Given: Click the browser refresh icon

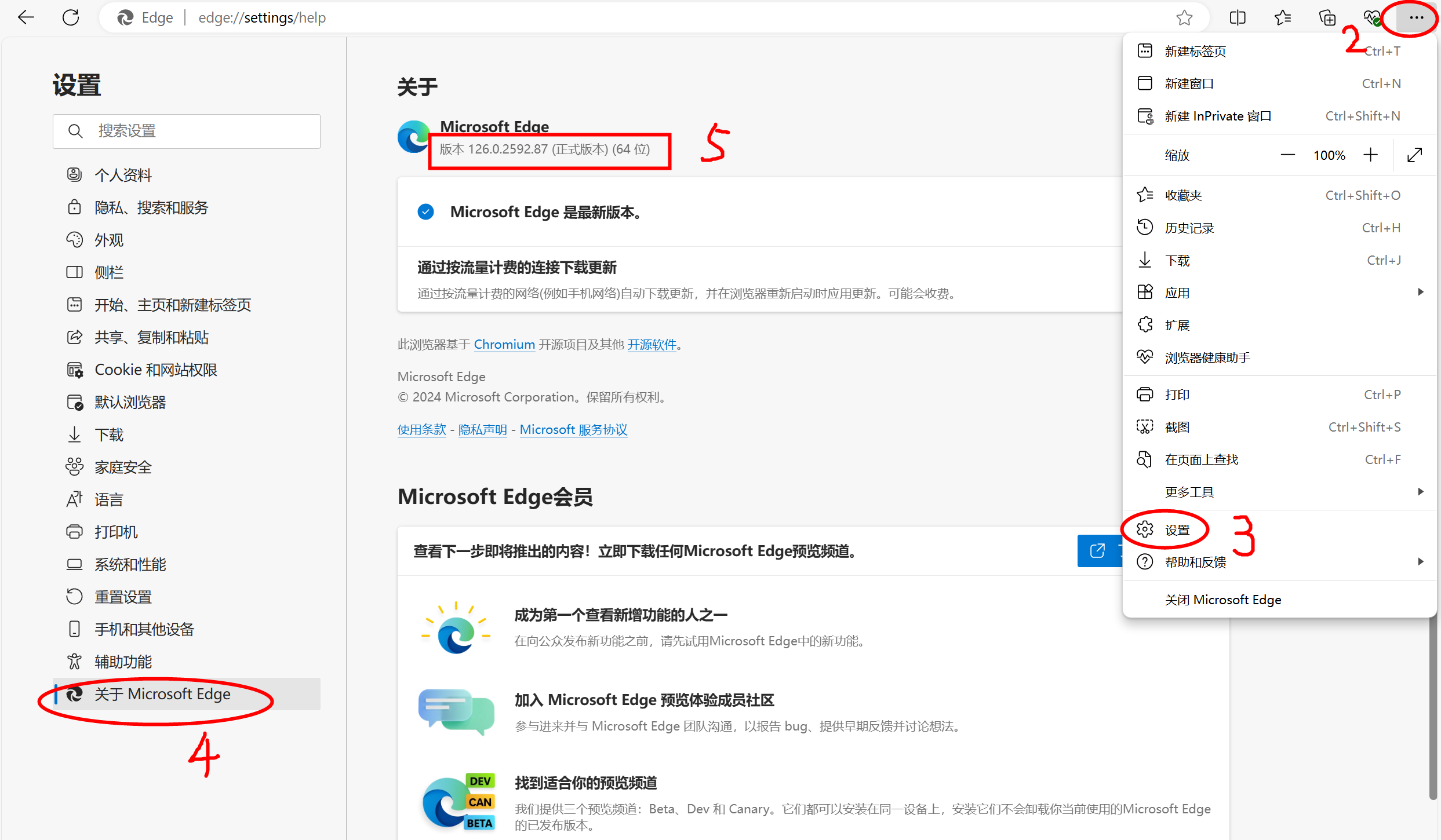Looking at the screenshot, I should (71, 17).
